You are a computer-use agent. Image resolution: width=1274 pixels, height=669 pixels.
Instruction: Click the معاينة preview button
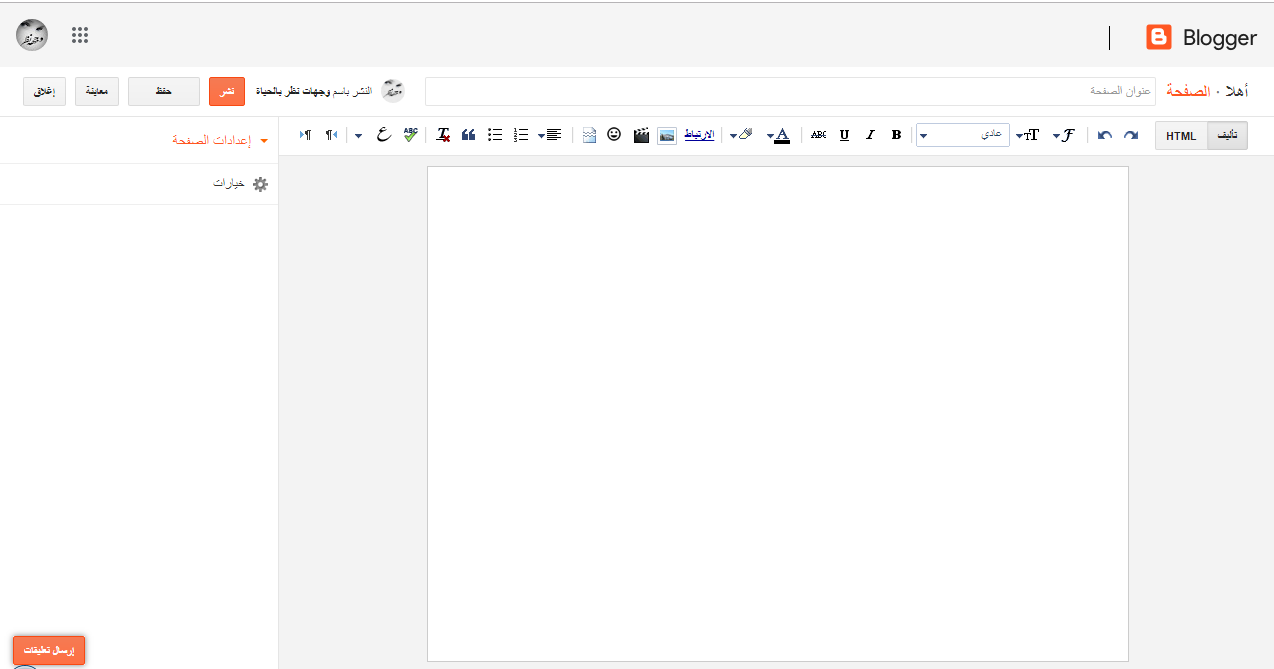point(98,91)
